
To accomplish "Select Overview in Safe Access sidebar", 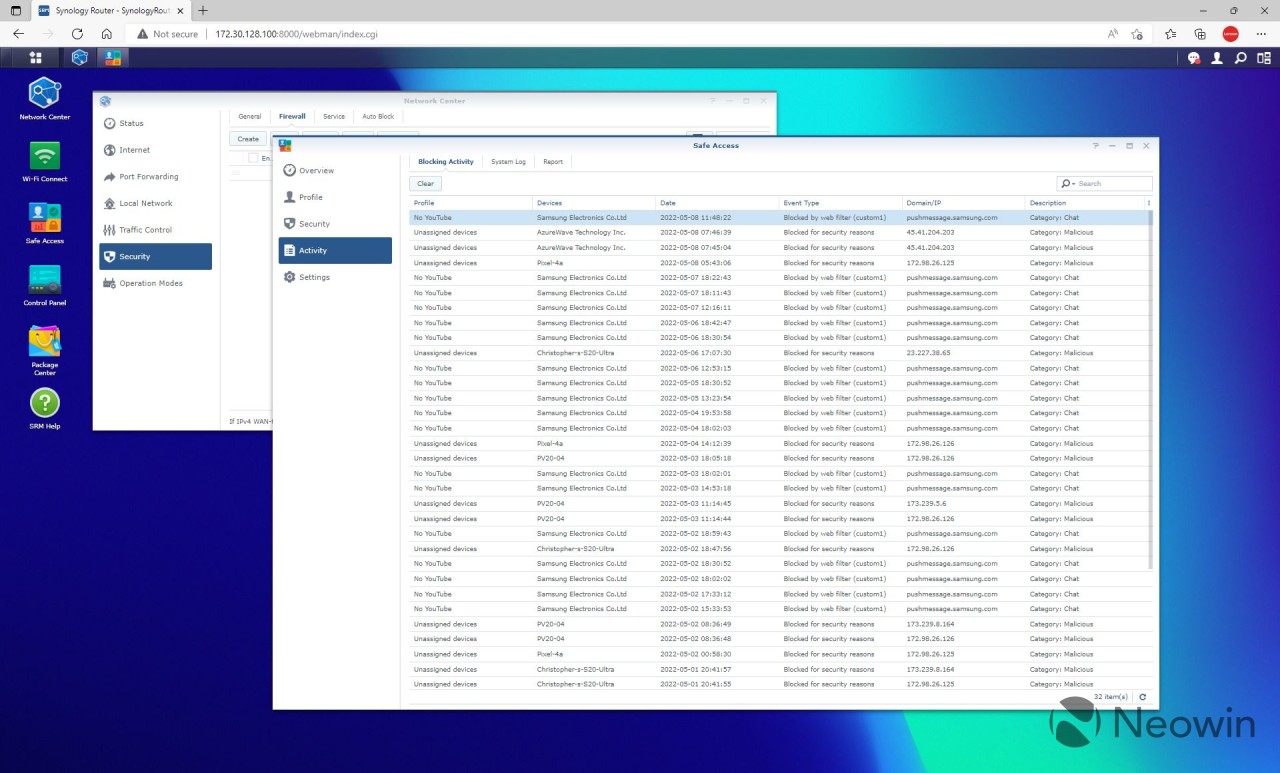I will [x=335, y=171].
